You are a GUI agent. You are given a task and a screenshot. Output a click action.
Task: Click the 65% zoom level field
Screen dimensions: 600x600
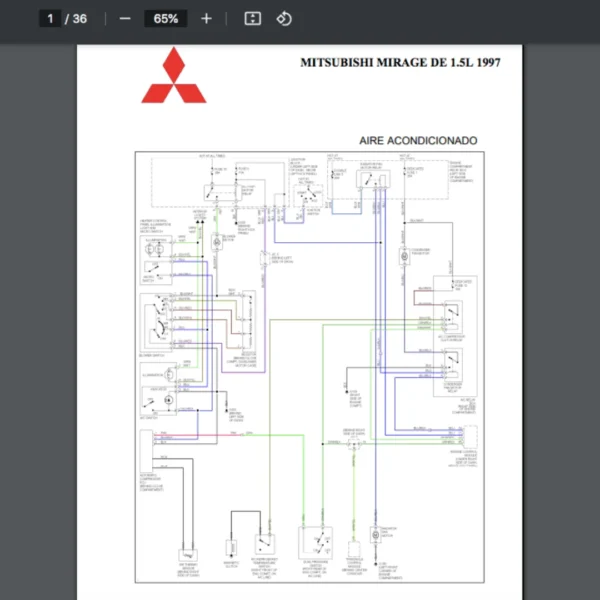coord(166,19)
